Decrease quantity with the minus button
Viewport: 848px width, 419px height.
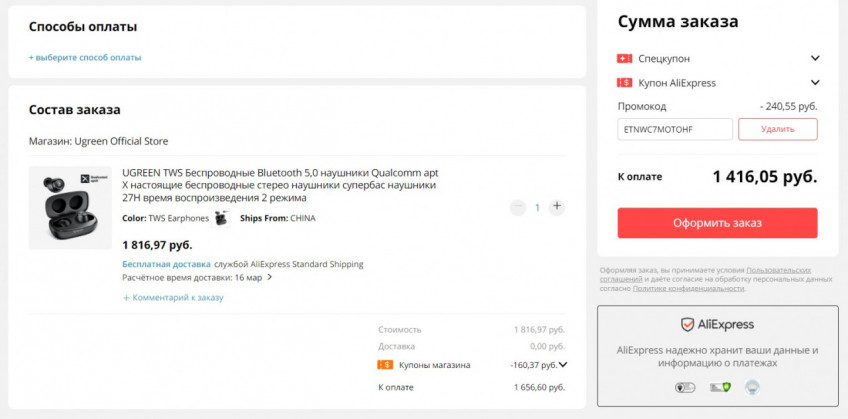[518, 207]
